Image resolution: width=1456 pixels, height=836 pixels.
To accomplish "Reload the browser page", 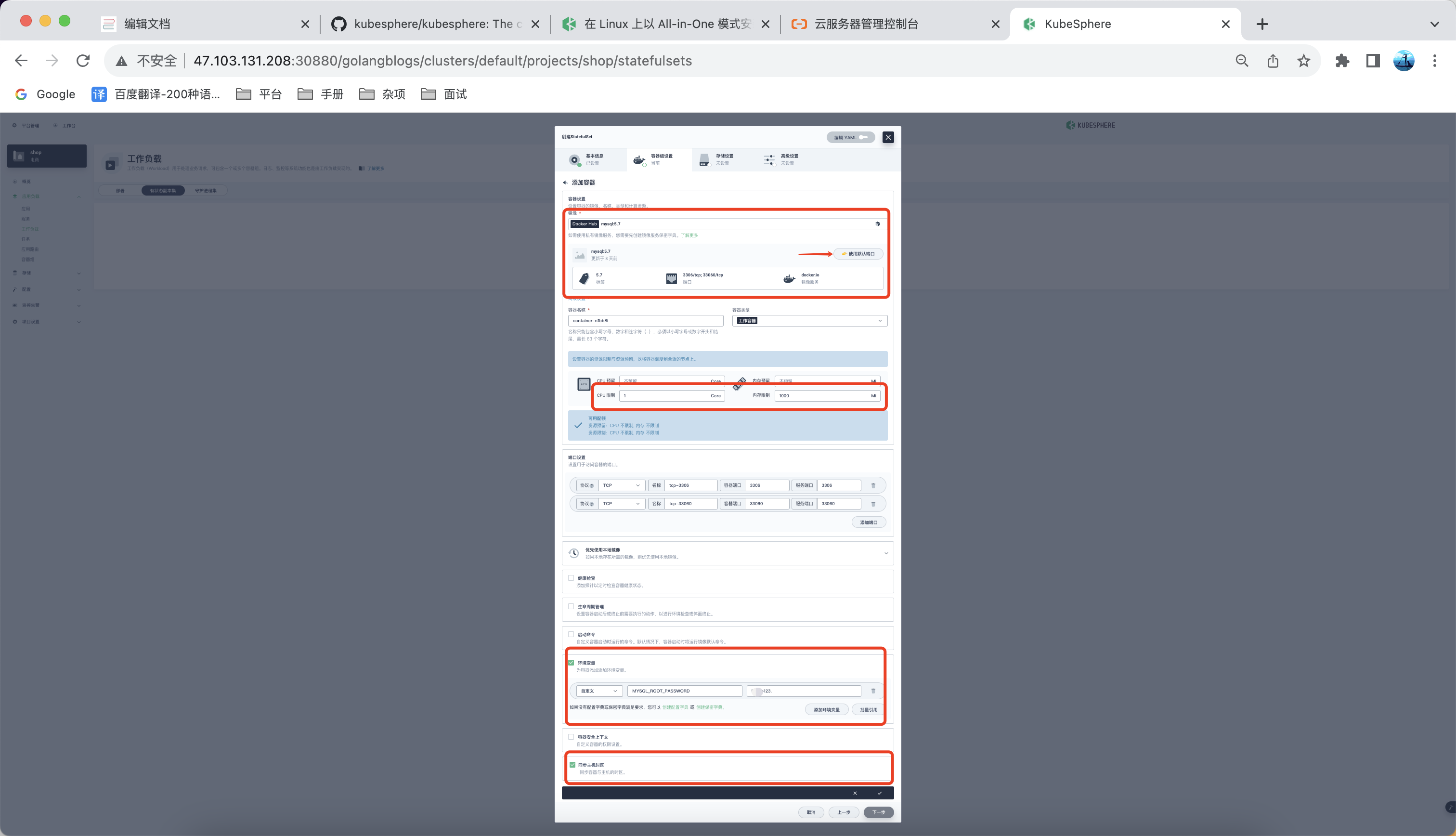I will click(83, 61).
